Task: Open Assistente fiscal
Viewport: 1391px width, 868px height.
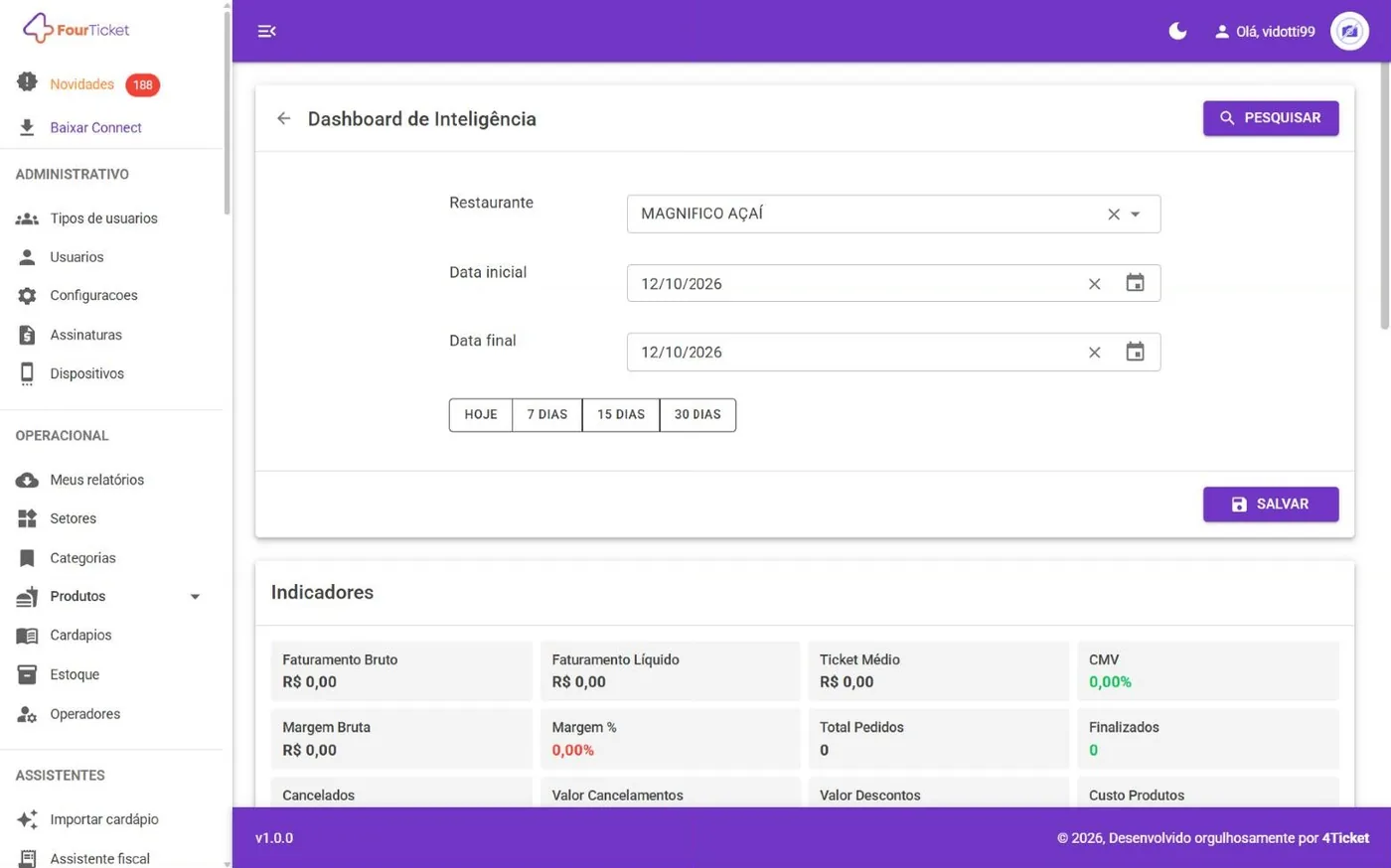Action: point(99,858)
